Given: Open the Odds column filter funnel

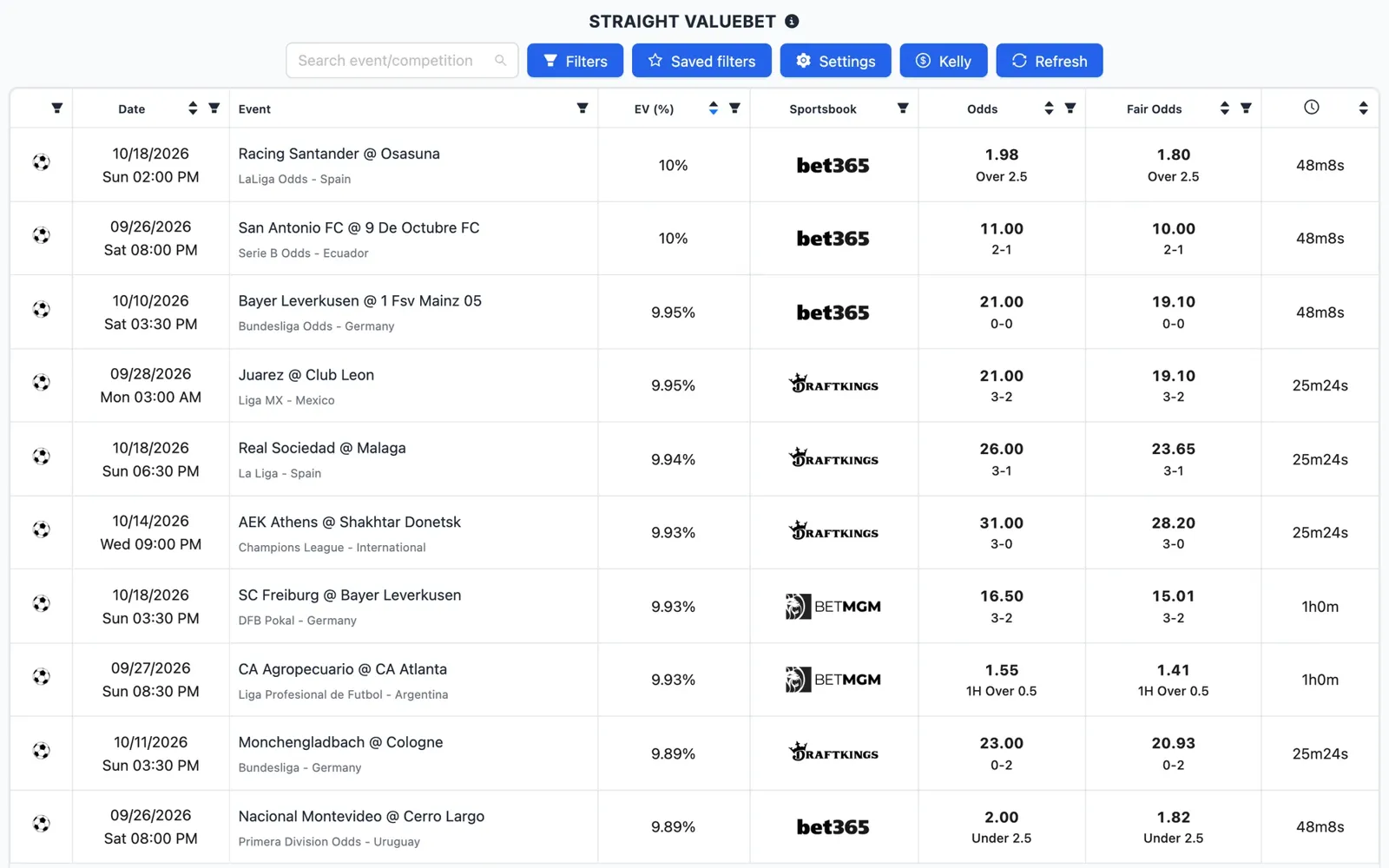Looking at the screenshot, I should click(1070, 108).
